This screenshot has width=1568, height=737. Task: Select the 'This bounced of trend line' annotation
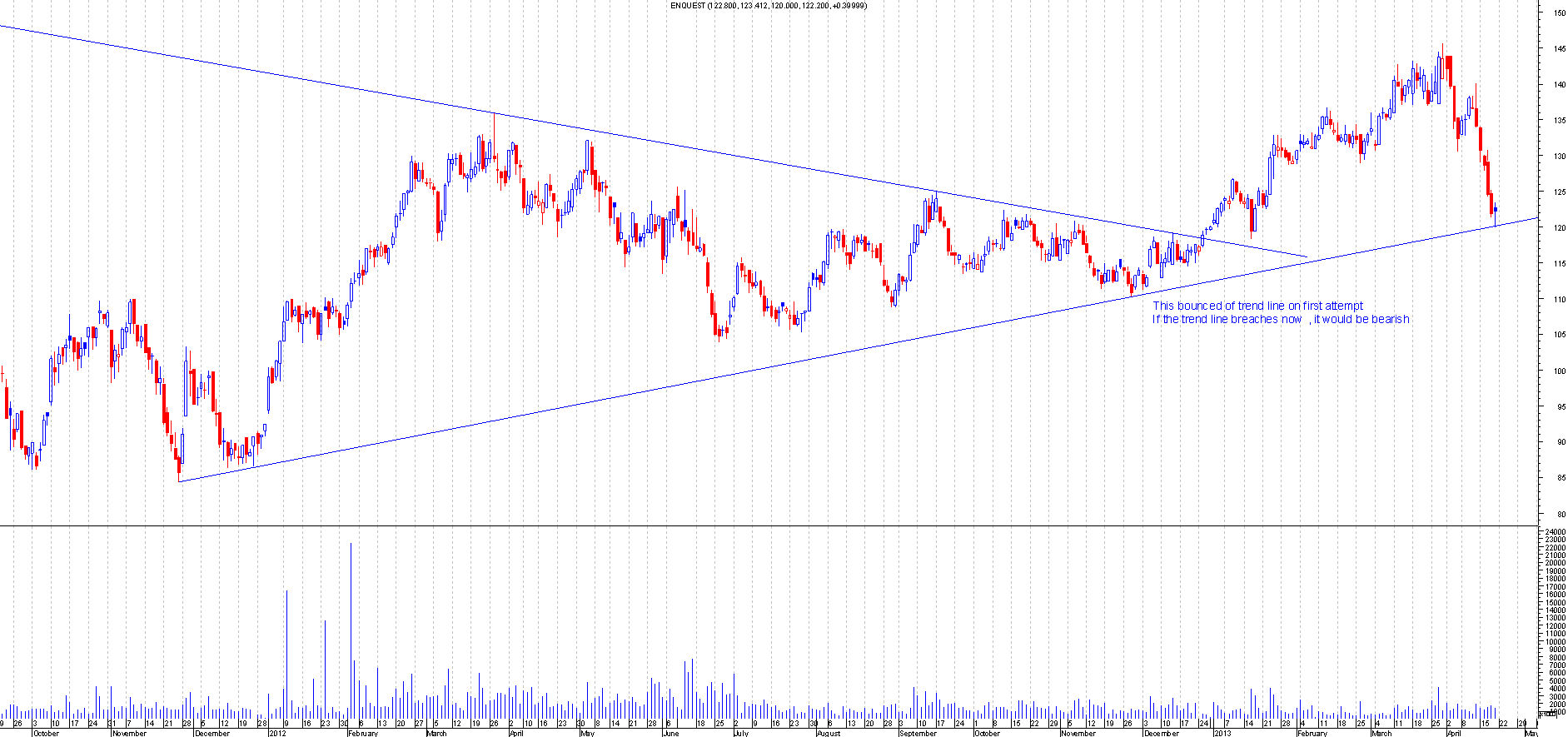(1257, 306)
